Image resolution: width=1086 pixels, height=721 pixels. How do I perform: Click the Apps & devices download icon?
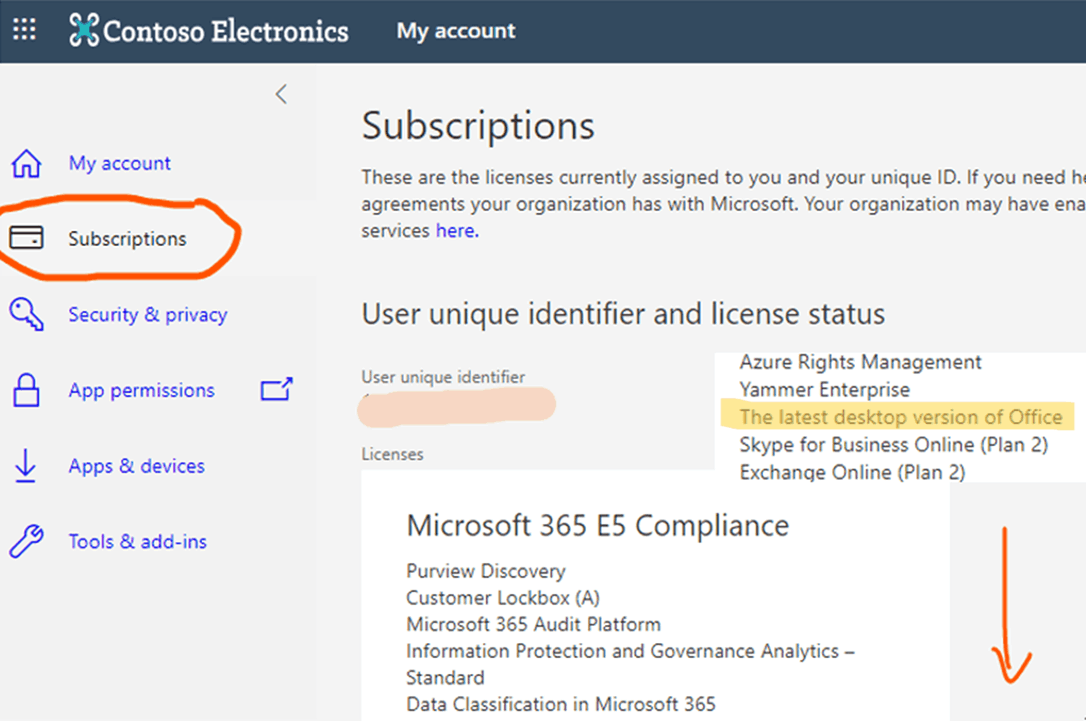[25, 466]
